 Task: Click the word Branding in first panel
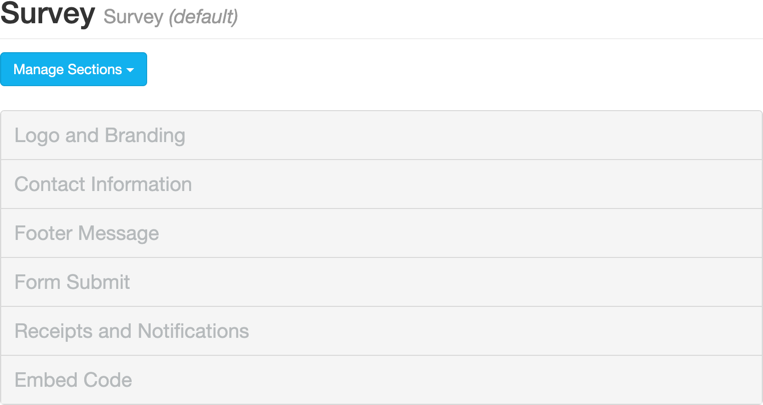point(145,136)
